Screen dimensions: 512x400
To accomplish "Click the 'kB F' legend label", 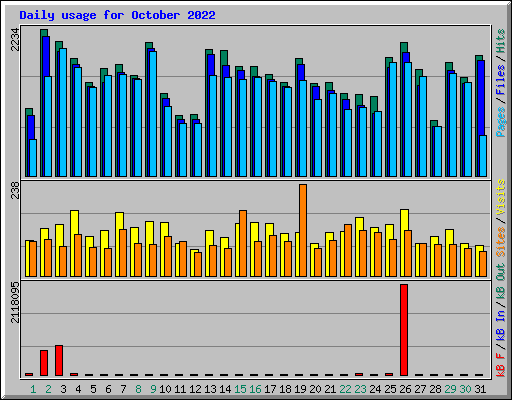I will click(501, 365).
